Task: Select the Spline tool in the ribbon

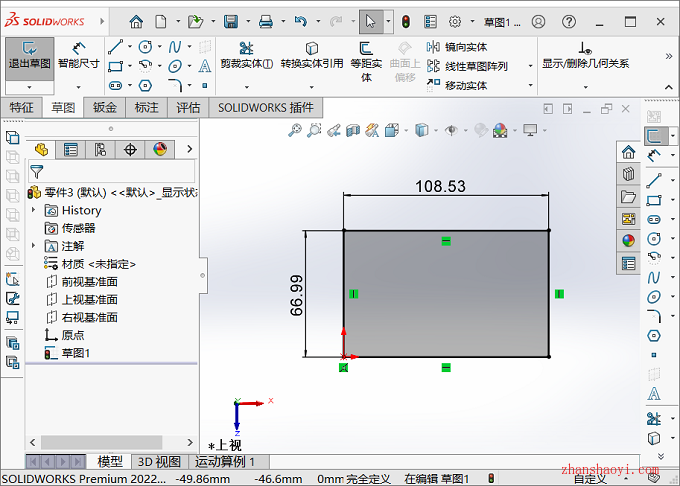Action: pos(175,47)
